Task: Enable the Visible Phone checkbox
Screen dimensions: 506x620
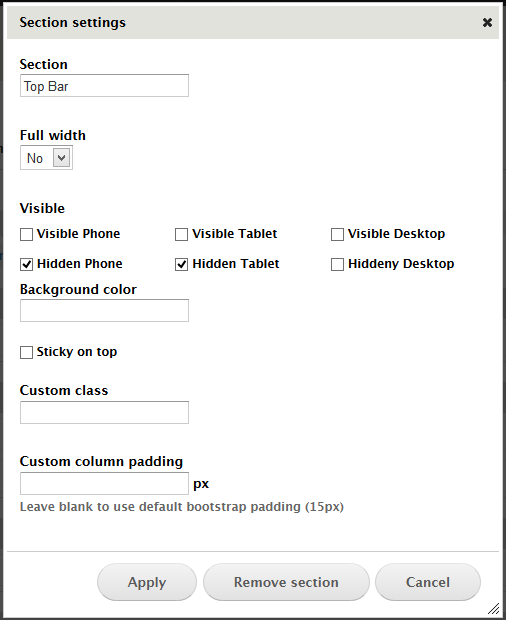Action: point(26,234)
